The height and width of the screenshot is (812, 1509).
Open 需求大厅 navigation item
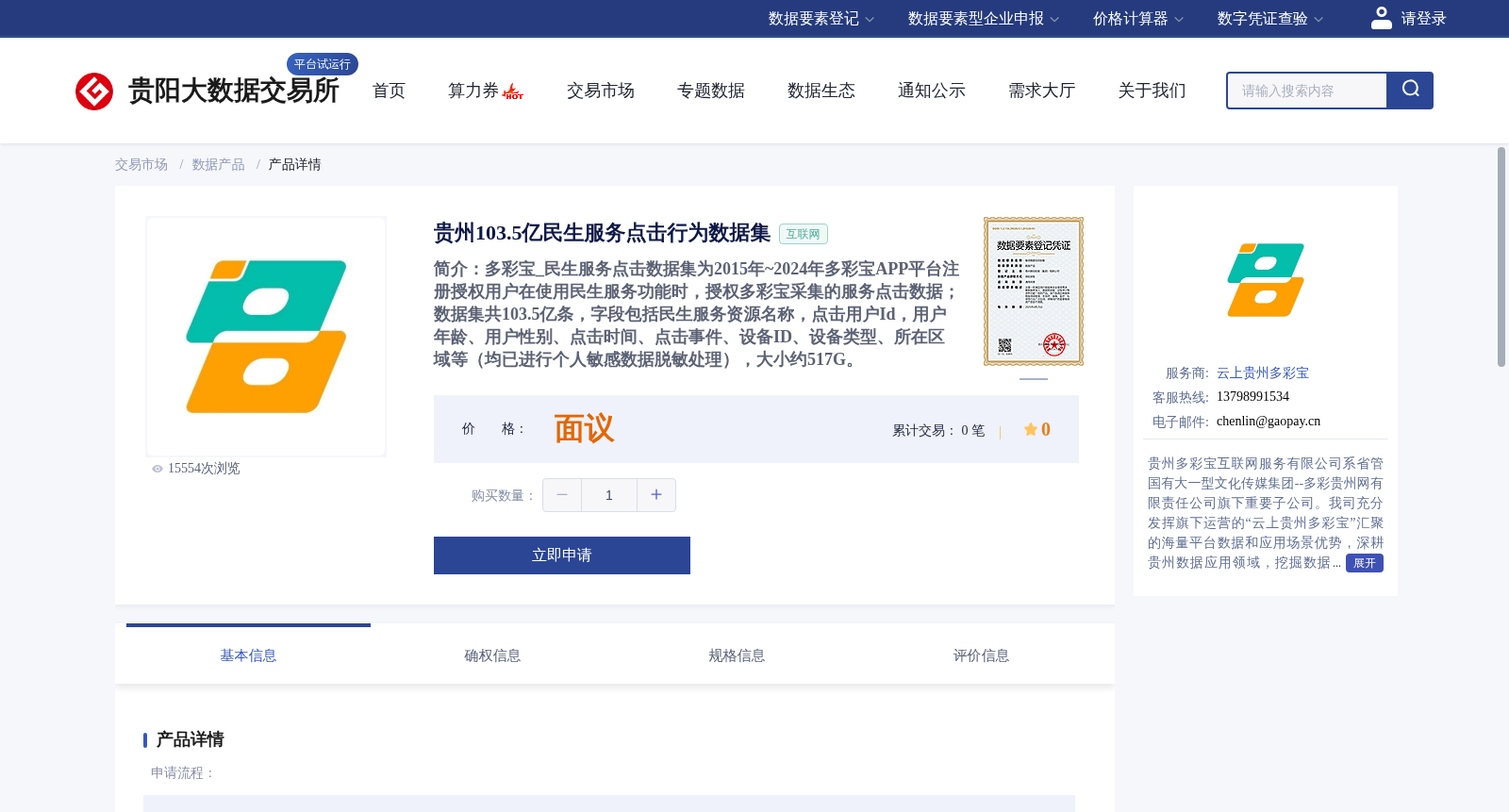point(1042,91)
